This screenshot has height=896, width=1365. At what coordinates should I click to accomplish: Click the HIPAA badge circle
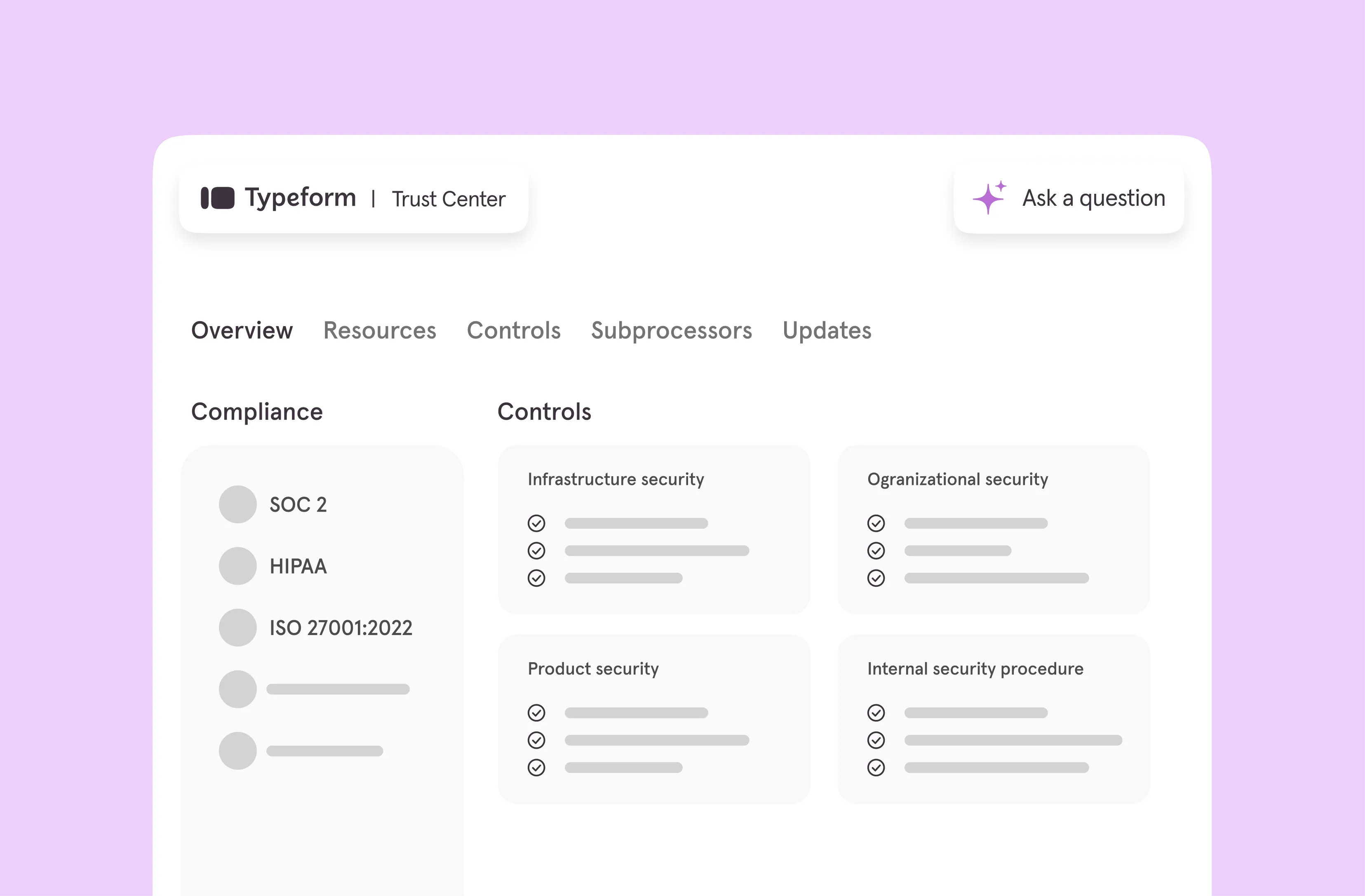(x=237, y=566)
